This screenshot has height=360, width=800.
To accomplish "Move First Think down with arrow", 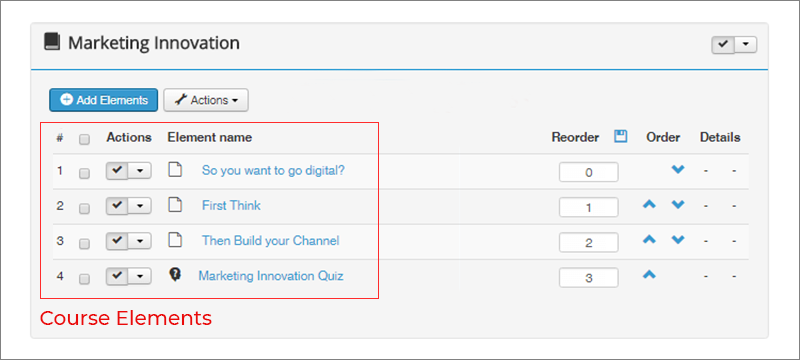I will point(678,205).
